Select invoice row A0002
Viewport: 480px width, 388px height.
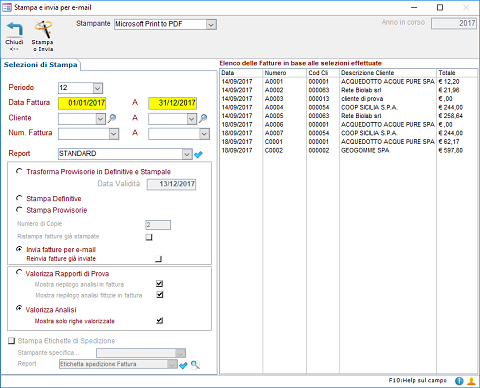[x=348, y=90]
